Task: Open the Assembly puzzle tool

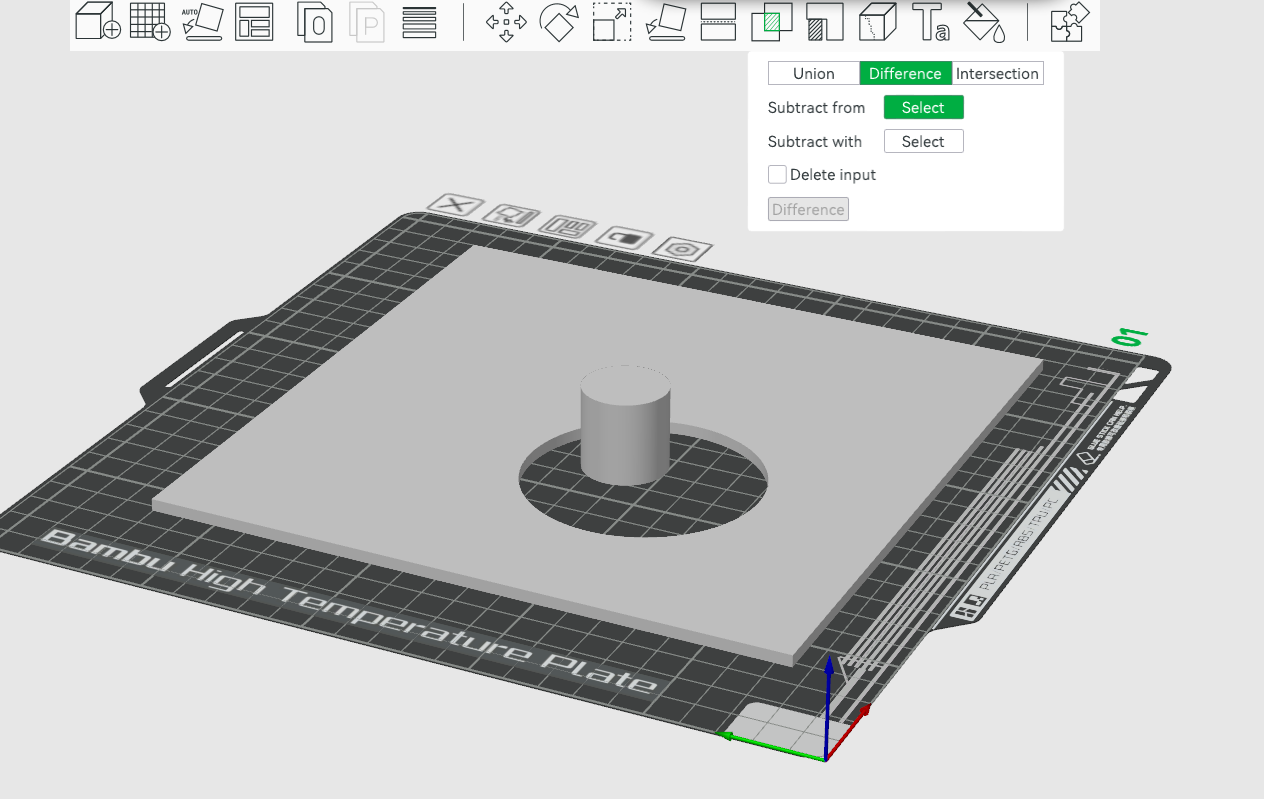Action: 1067,22
